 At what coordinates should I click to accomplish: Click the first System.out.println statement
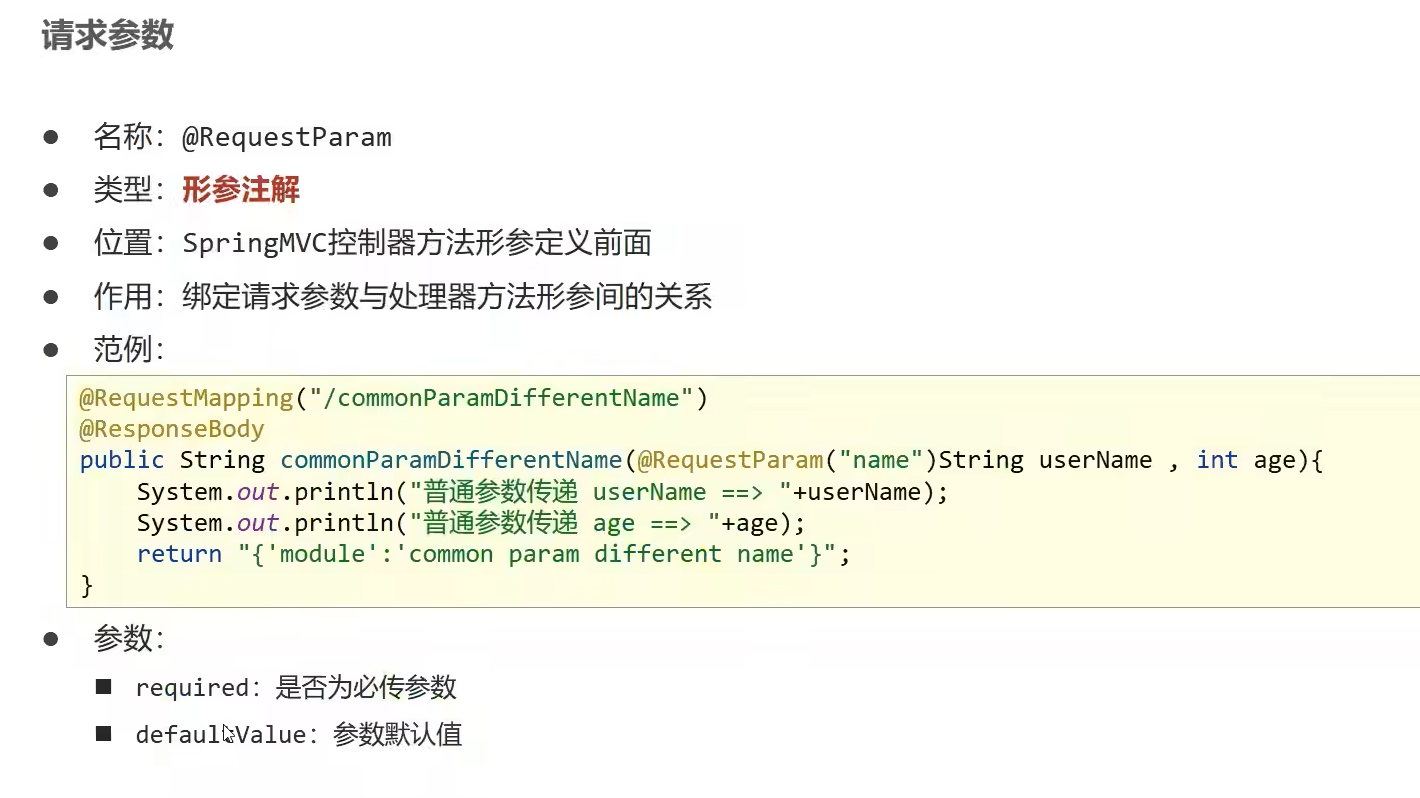(x=542, y=492)
